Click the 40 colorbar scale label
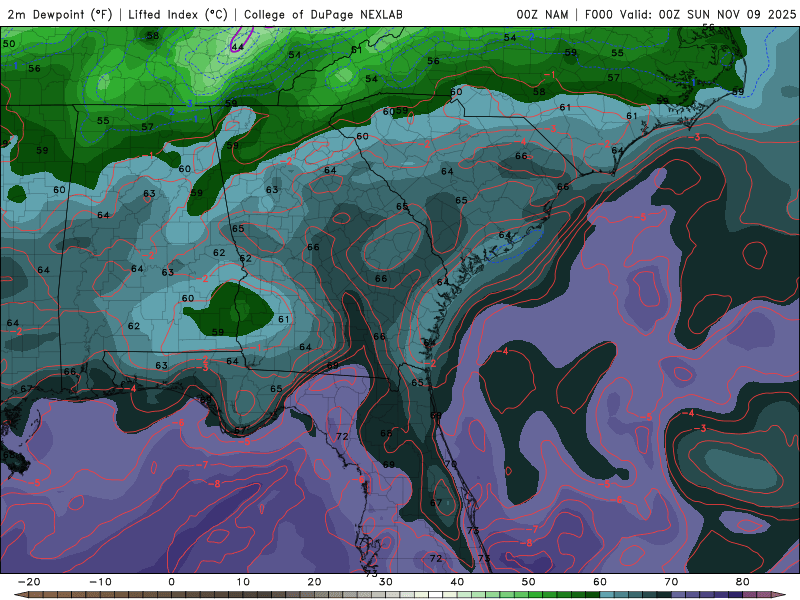This screenshot has height=600, width=800. click(457, 582)
